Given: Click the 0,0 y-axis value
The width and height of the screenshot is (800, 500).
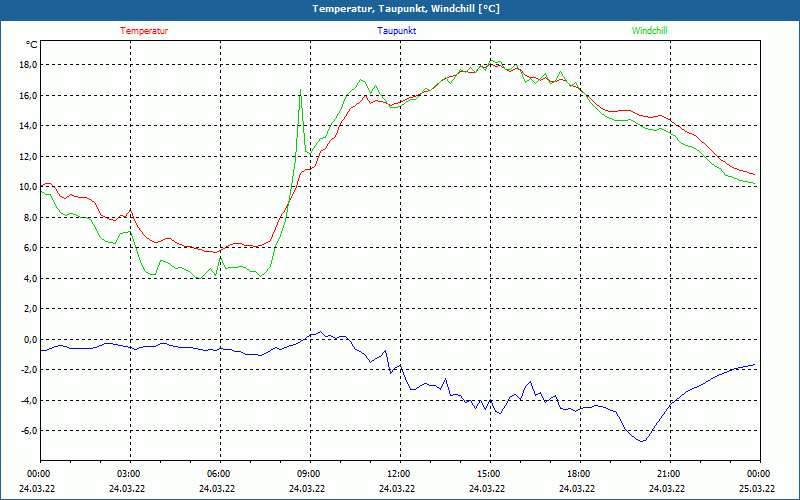Looking at the screenshot, I should pos(30,339).
